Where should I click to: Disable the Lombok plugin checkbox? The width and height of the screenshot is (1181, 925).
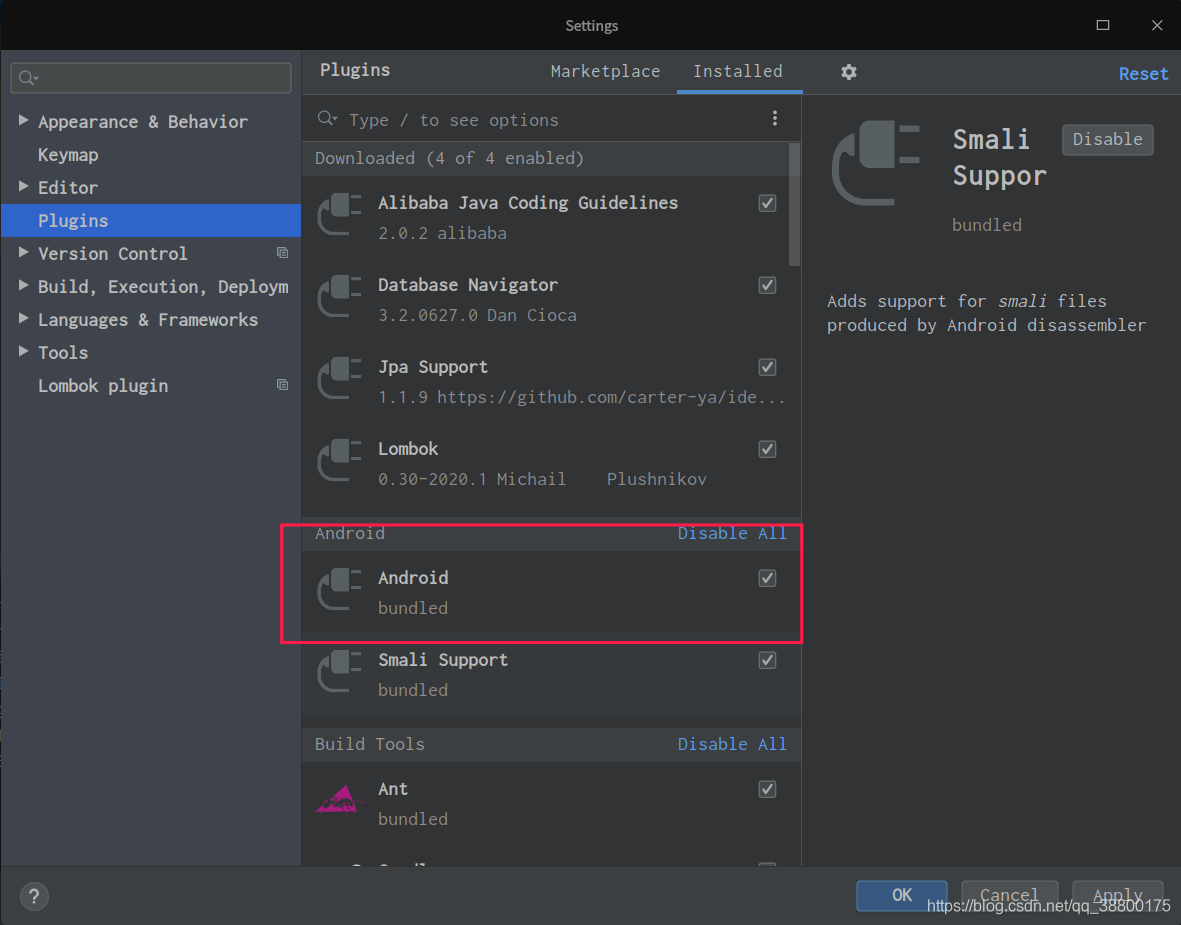[x=767, y=449]
